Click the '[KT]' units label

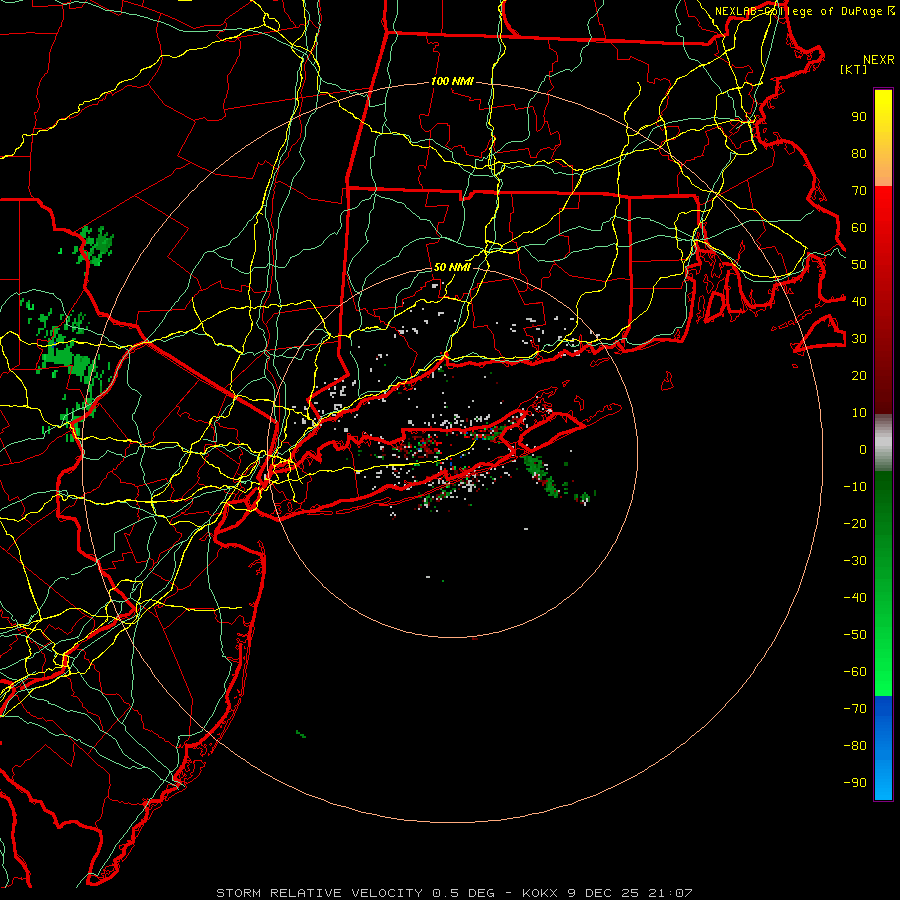click(x=854, y=69)
